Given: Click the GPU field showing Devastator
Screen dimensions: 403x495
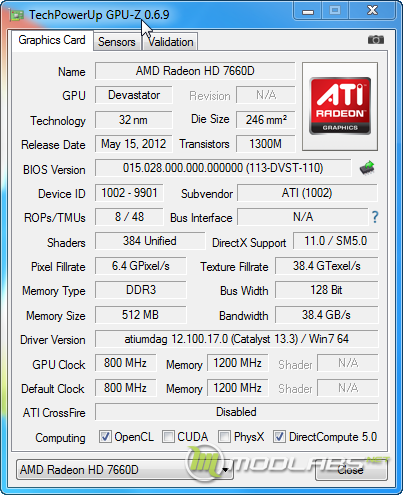Looking at the screenshot, I should coord(134,95).
